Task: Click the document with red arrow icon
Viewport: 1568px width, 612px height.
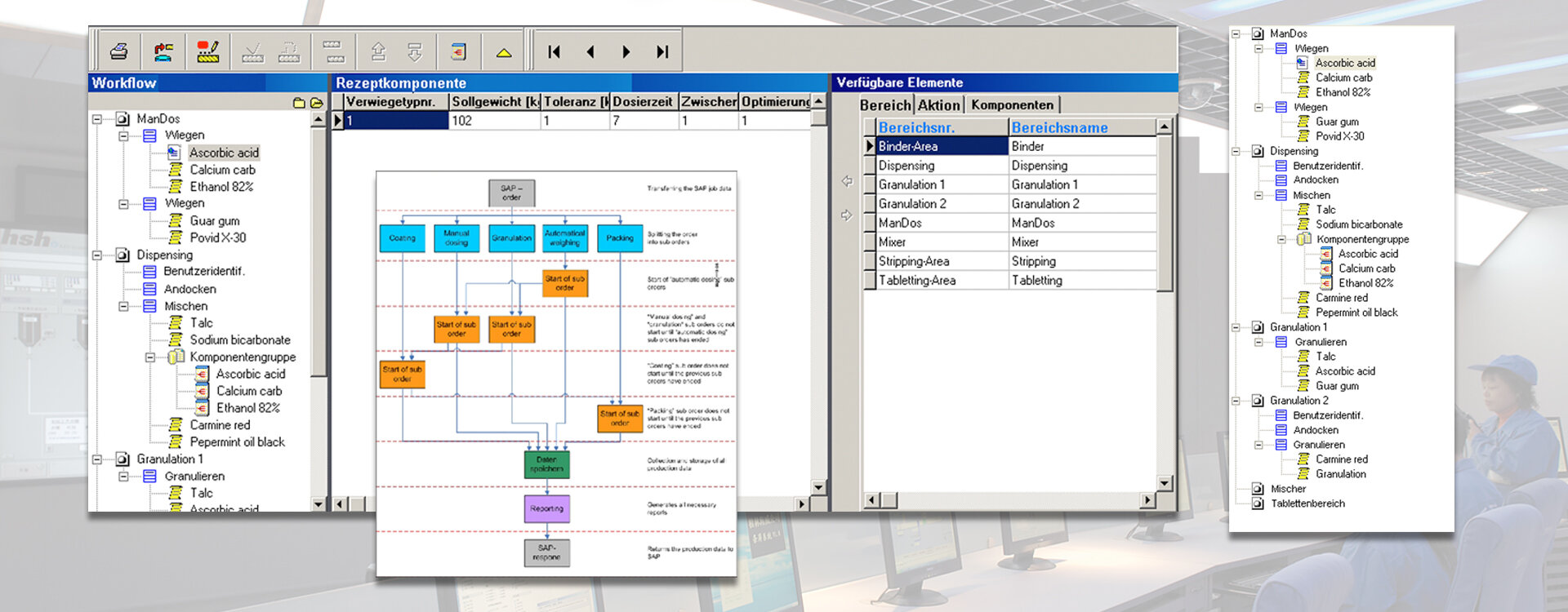Action: point(459,52)
